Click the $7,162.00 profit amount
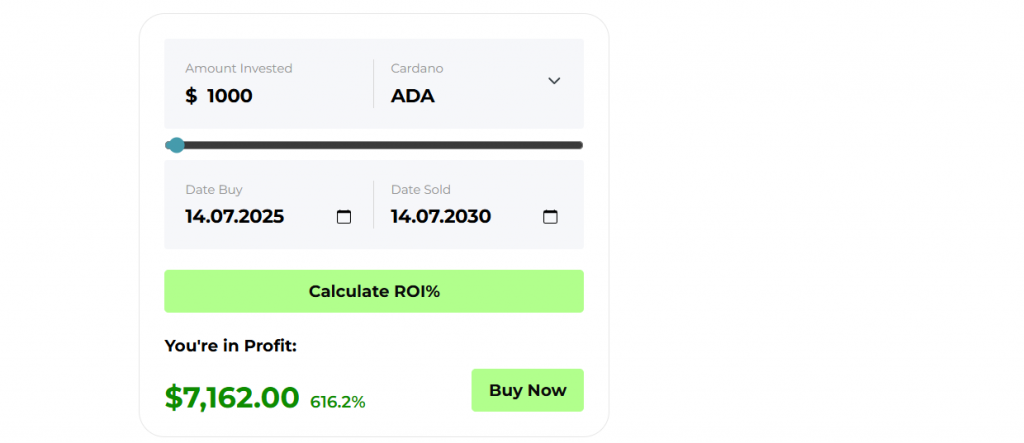 (x=232, y=397)
